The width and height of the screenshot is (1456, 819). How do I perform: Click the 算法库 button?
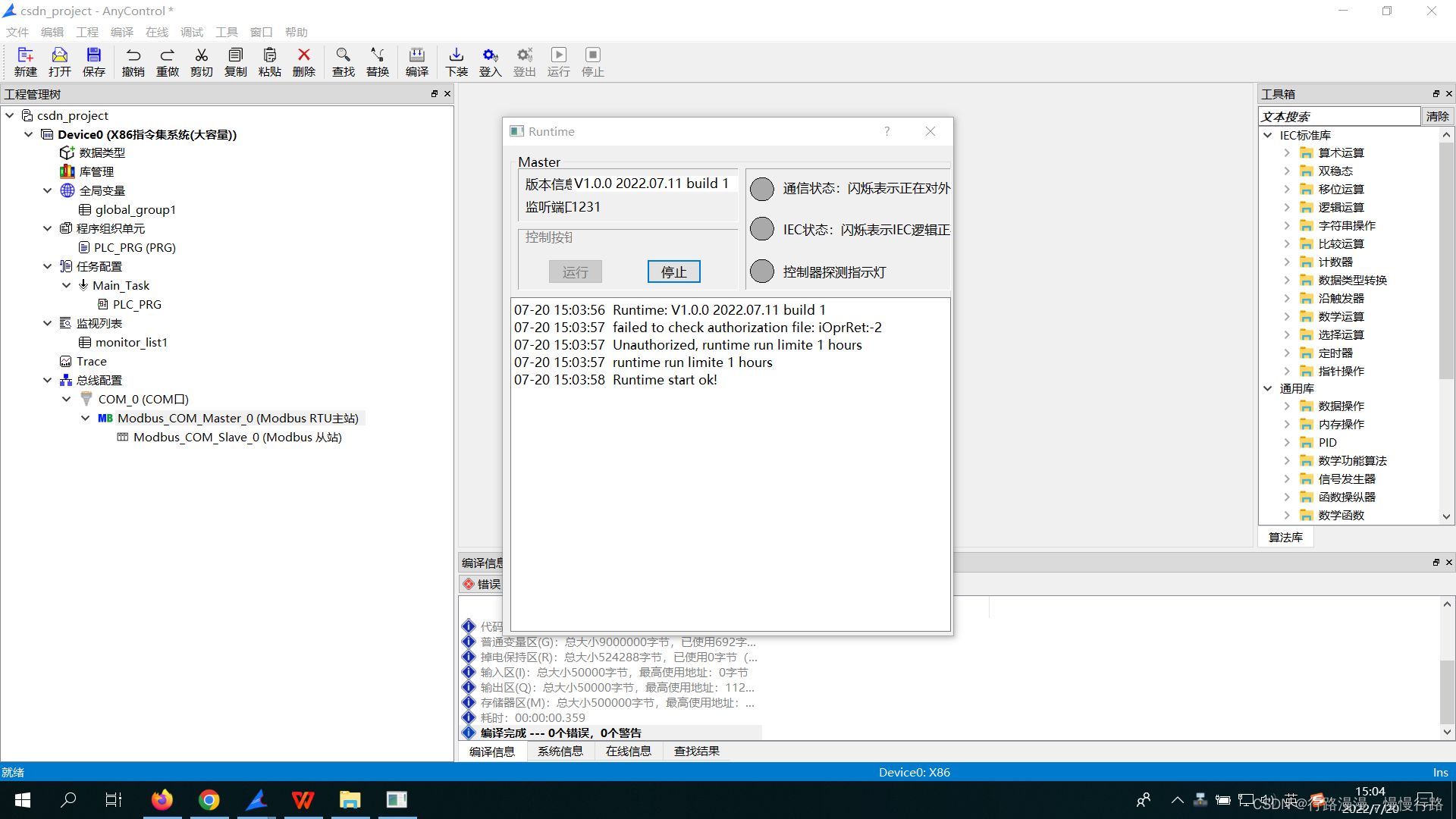tap(1285, 537)
